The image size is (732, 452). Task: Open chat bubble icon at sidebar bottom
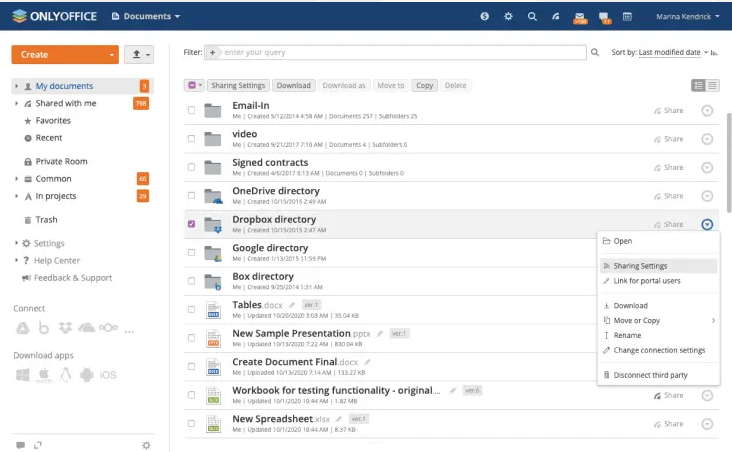(x=21, y=445)
